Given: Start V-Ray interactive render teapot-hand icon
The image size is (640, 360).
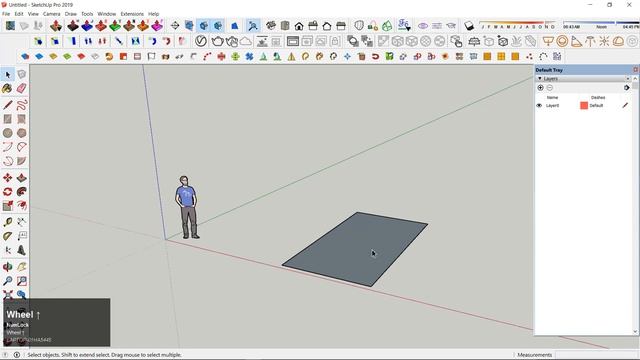Looking at the screenshot, I should click(x=231, y=41).
